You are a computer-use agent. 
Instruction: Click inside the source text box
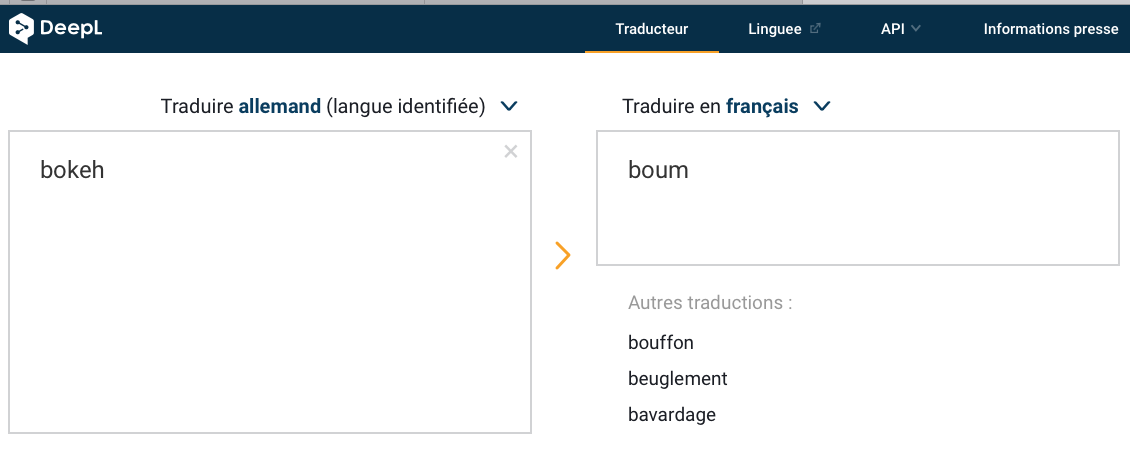(x=270, y=300)
